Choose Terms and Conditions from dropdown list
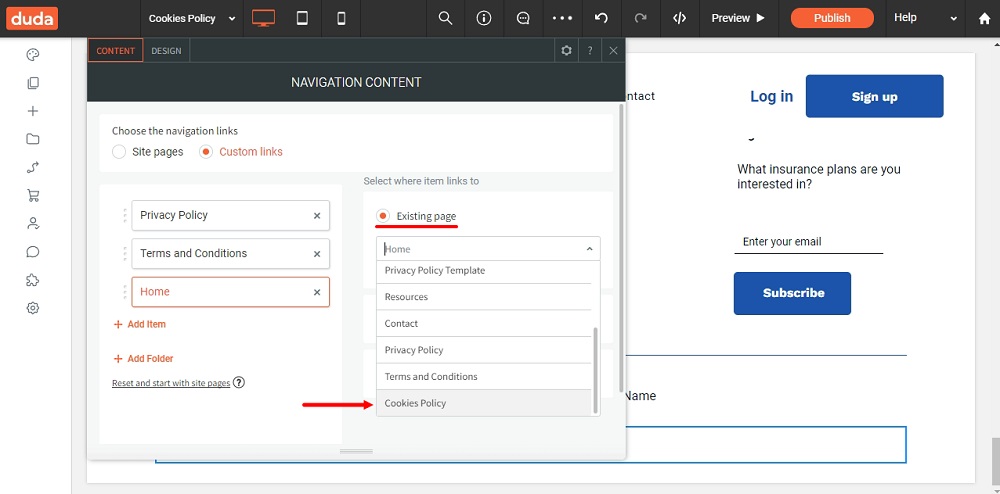Screen dimensions: 1000x494 484,377
